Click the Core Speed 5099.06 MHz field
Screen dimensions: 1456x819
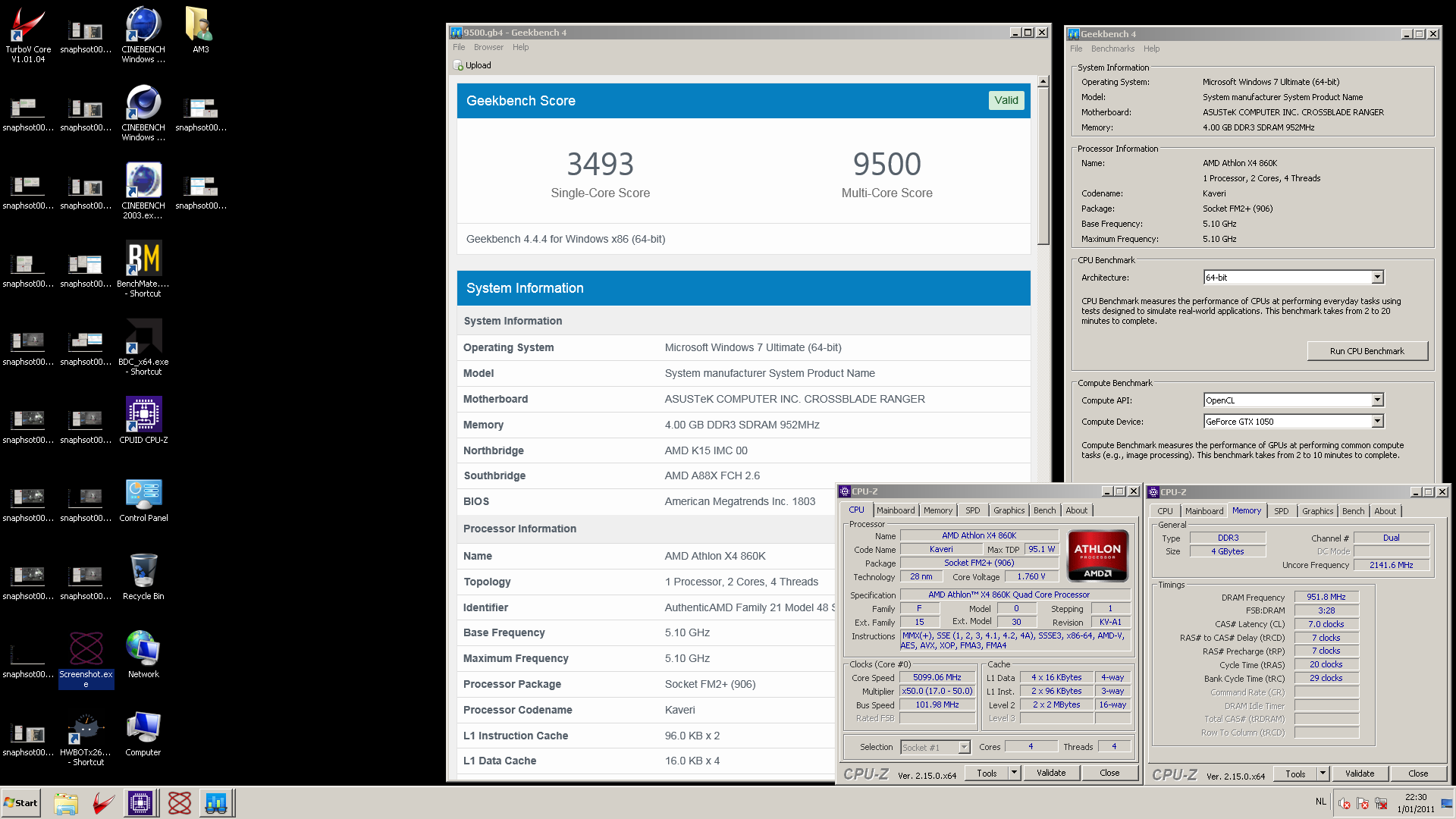point(937,677)
